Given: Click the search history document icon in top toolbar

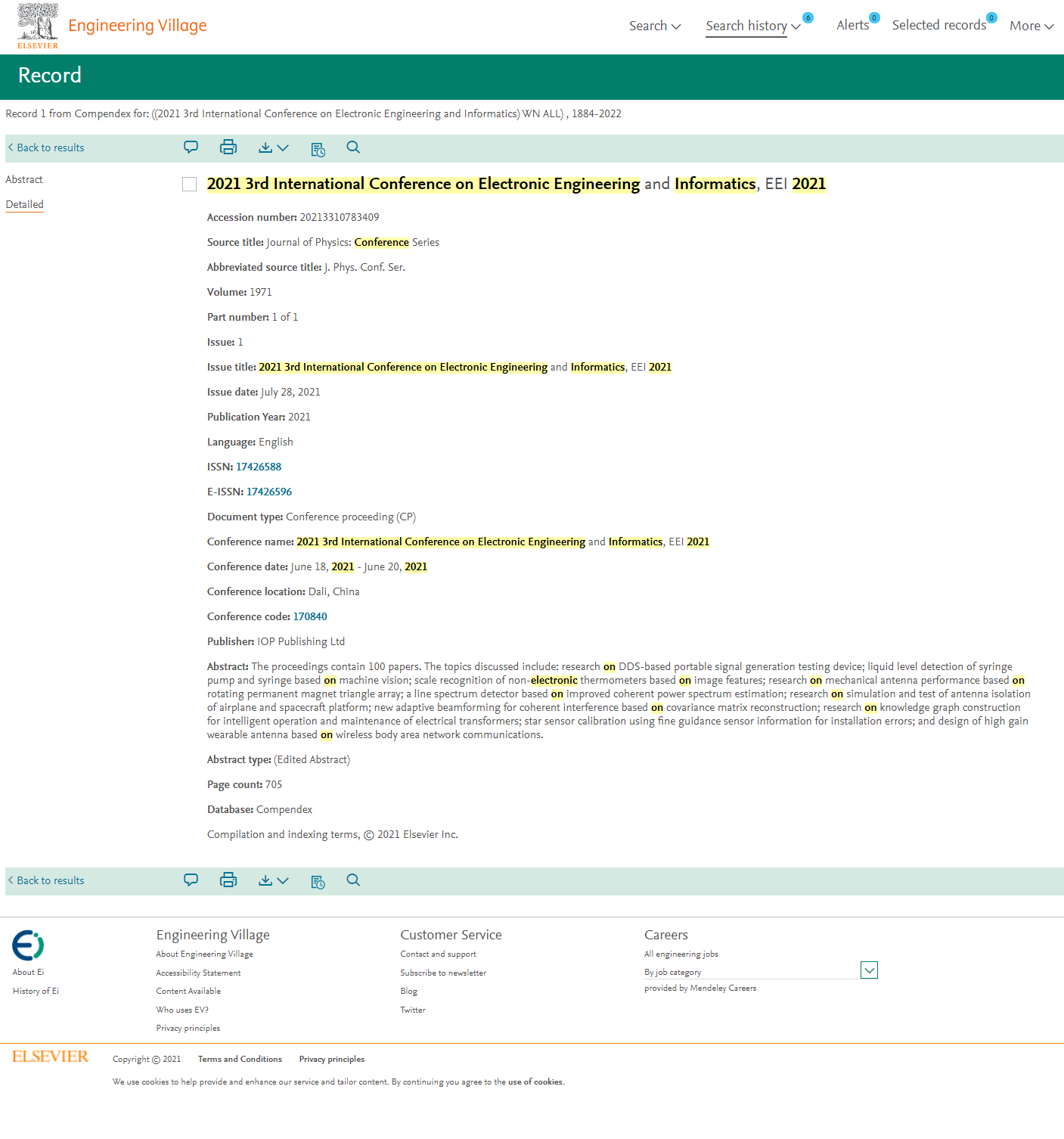Looking at the screenshot, I should [318, 149].
